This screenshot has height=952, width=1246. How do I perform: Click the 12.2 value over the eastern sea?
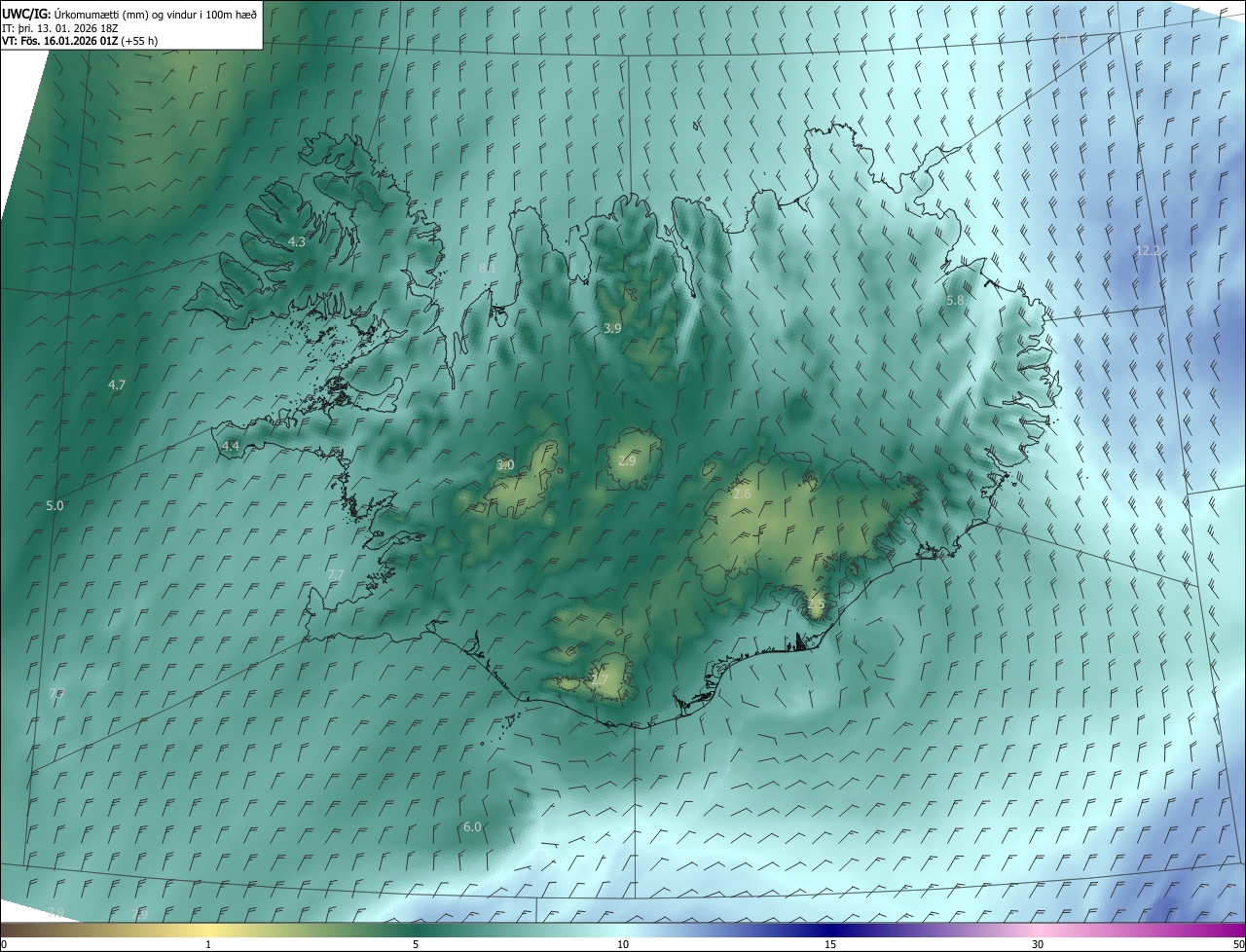[x=1149, y=250]
